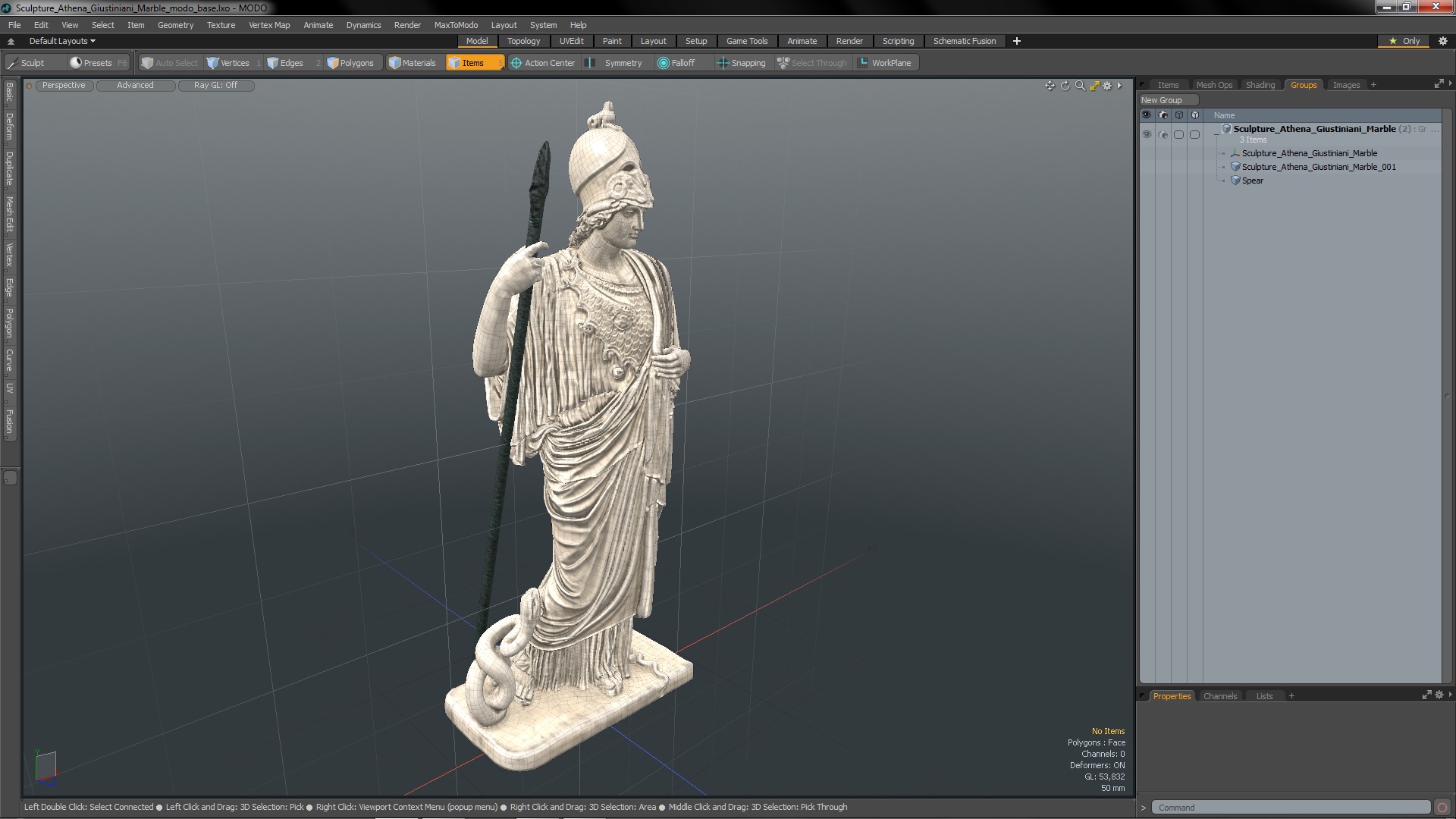Click the New Group button
This screenshot has width=1456, height=819.
click(1169, 100)
